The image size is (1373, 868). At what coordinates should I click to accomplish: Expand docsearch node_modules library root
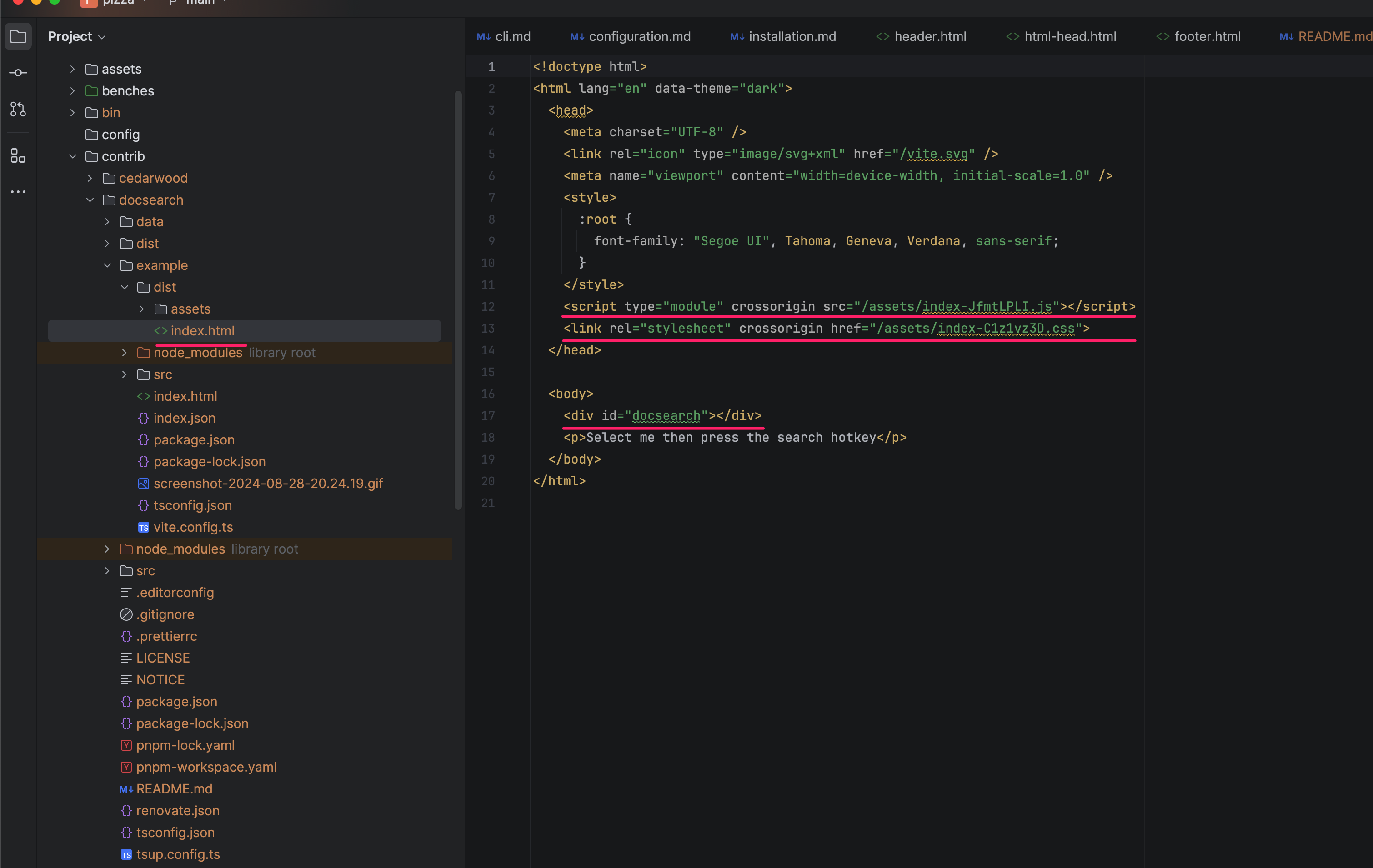(x=107, y=549)
